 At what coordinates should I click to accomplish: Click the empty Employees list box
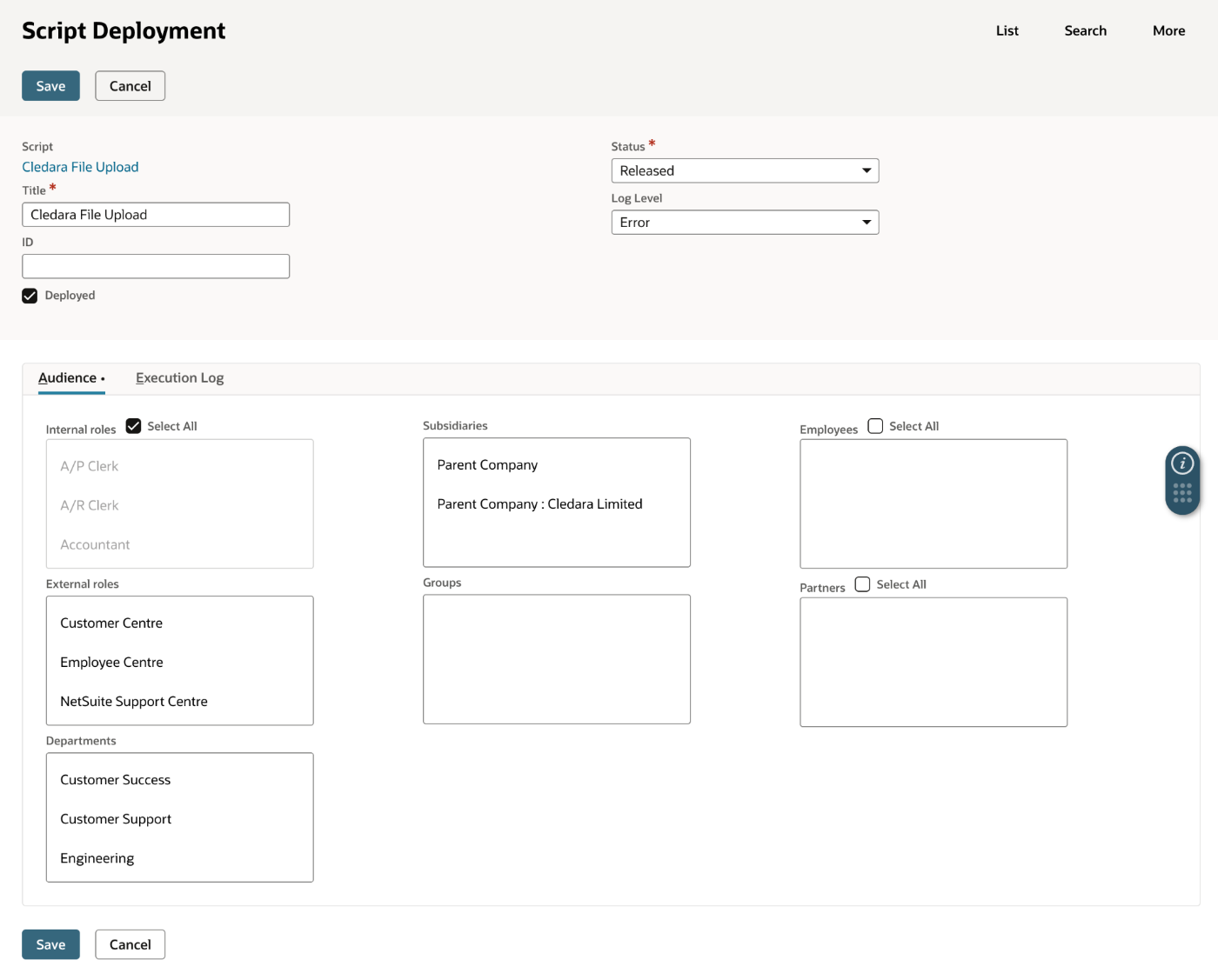[934, 504]
